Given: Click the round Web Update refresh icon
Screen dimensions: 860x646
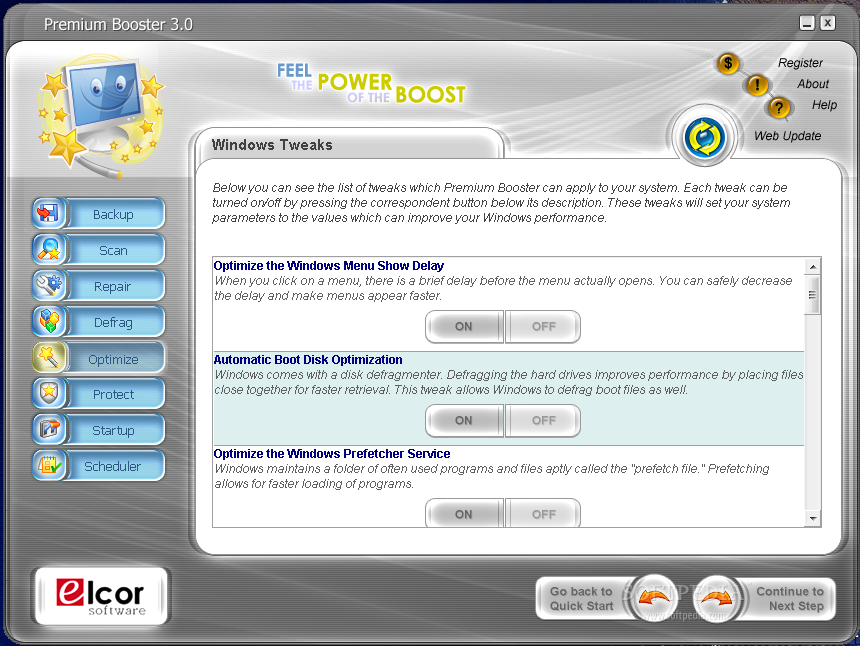Looking at the screenshot, I should [705, 137].
